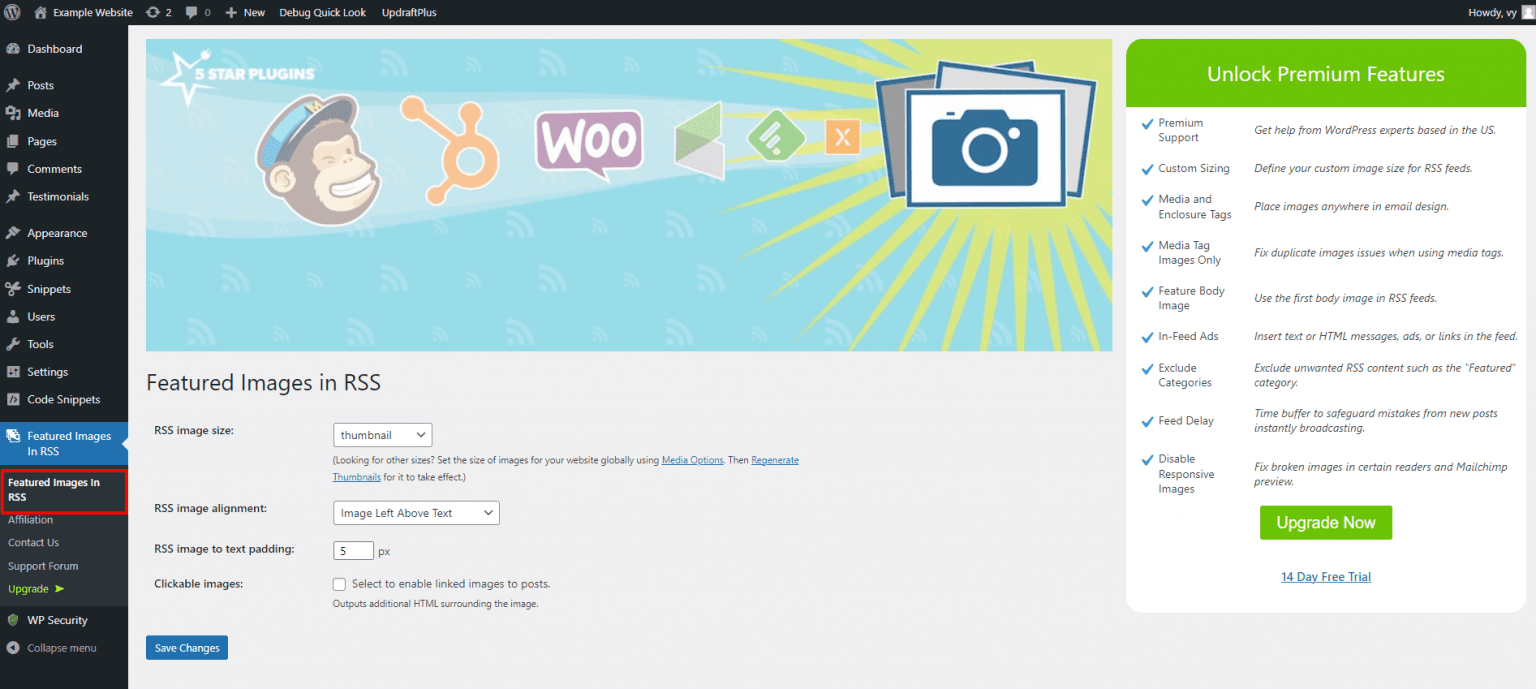Click the Save Changes button
This screenshot has width=1536, height=689.
(x=186, y=647)
